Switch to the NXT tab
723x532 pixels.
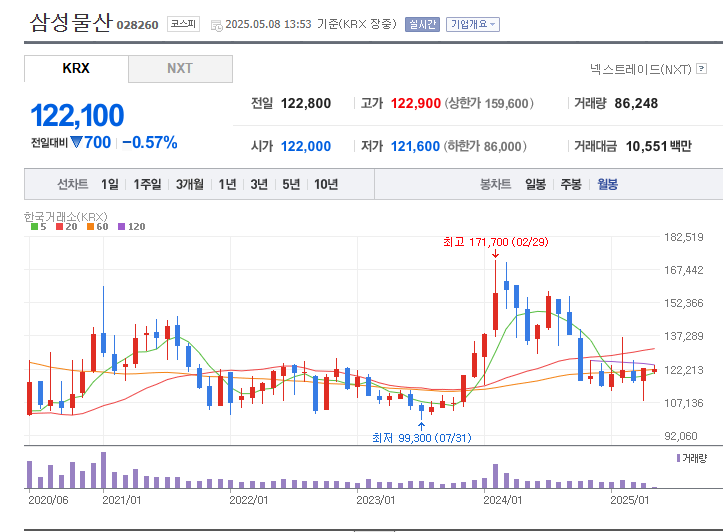[x=180, y=68]
